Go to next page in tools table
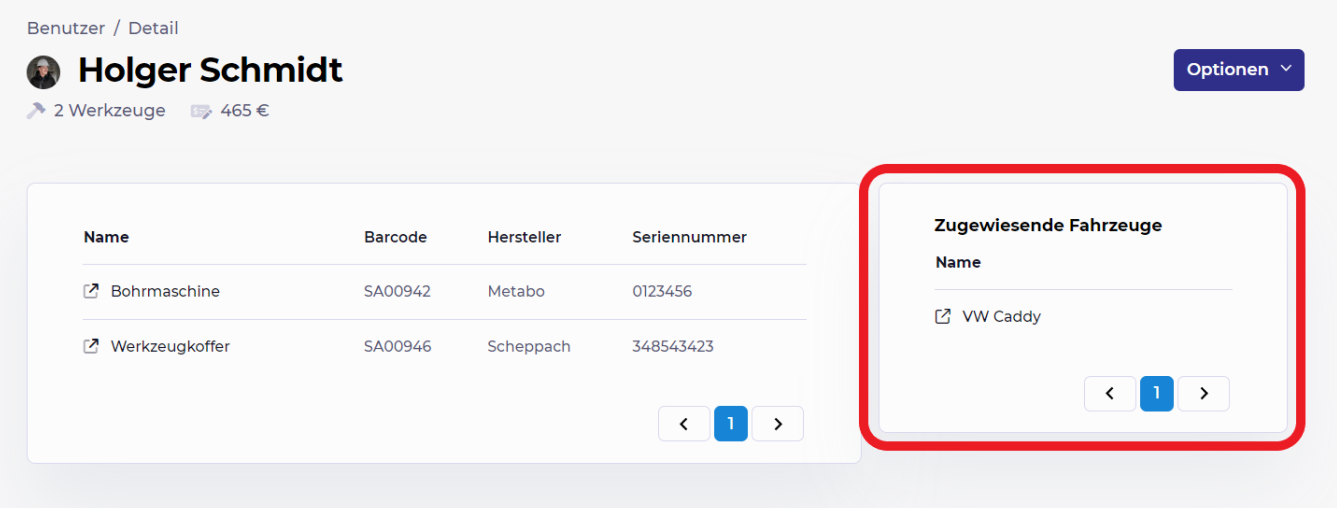 pos(778,424)
